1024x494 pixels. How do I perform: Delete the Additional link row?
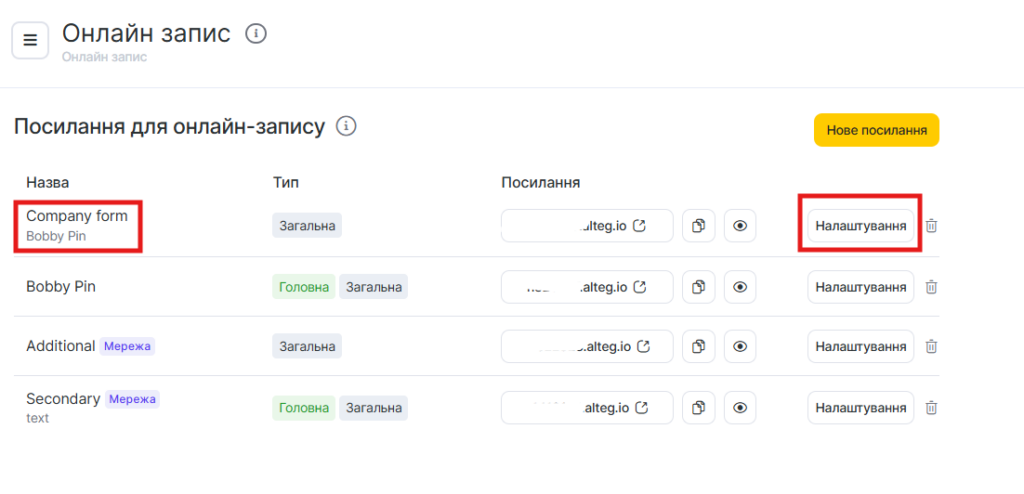[x=931, y=347]
